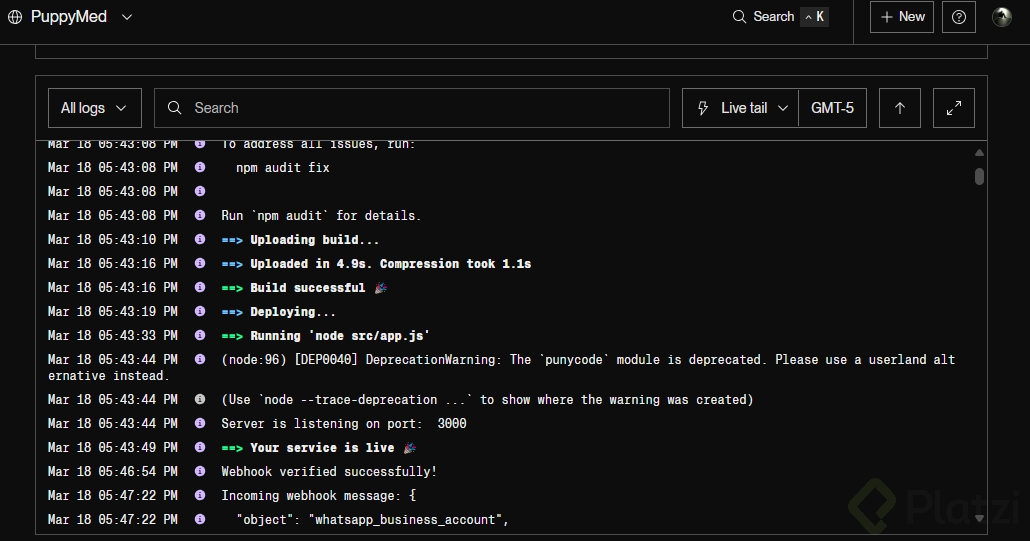The height and width of the screenshot is (541, 1030).
Task: Click info icon on Build successful row
Action: (200, 288)
